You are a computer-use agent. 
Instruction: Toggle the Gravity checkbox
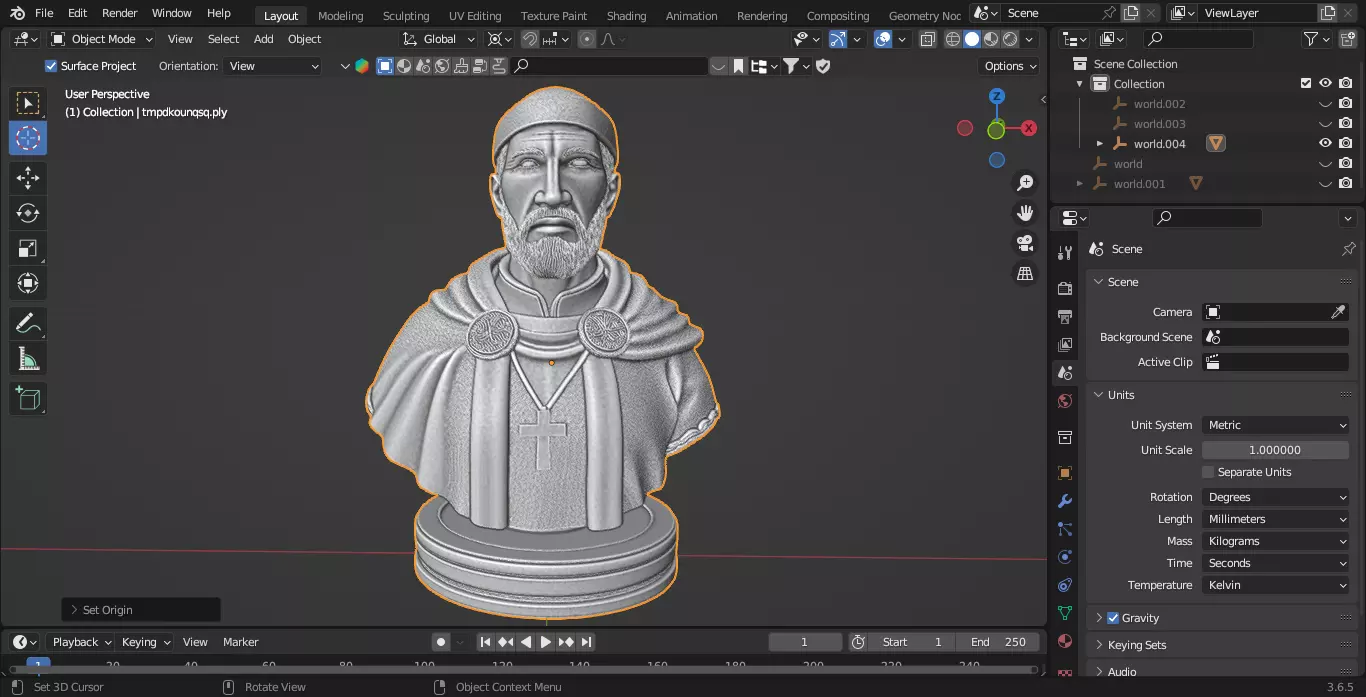[x=1113, y=618]
